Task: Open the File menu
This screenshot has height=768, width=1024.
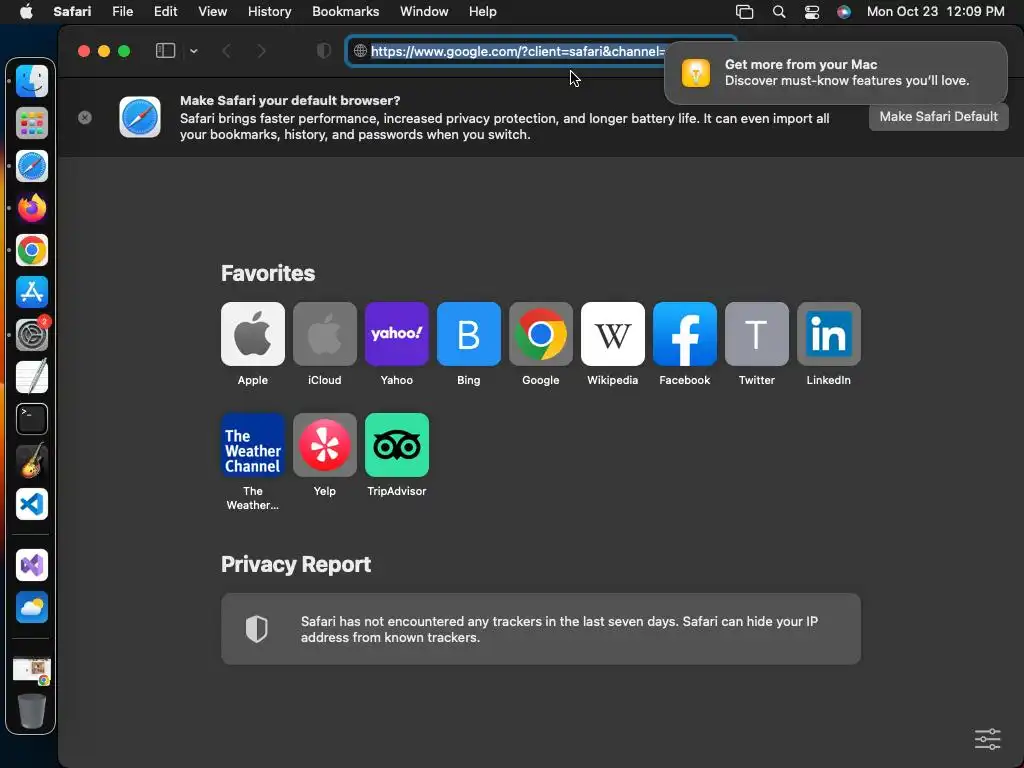Action: (x=122, y=12)
